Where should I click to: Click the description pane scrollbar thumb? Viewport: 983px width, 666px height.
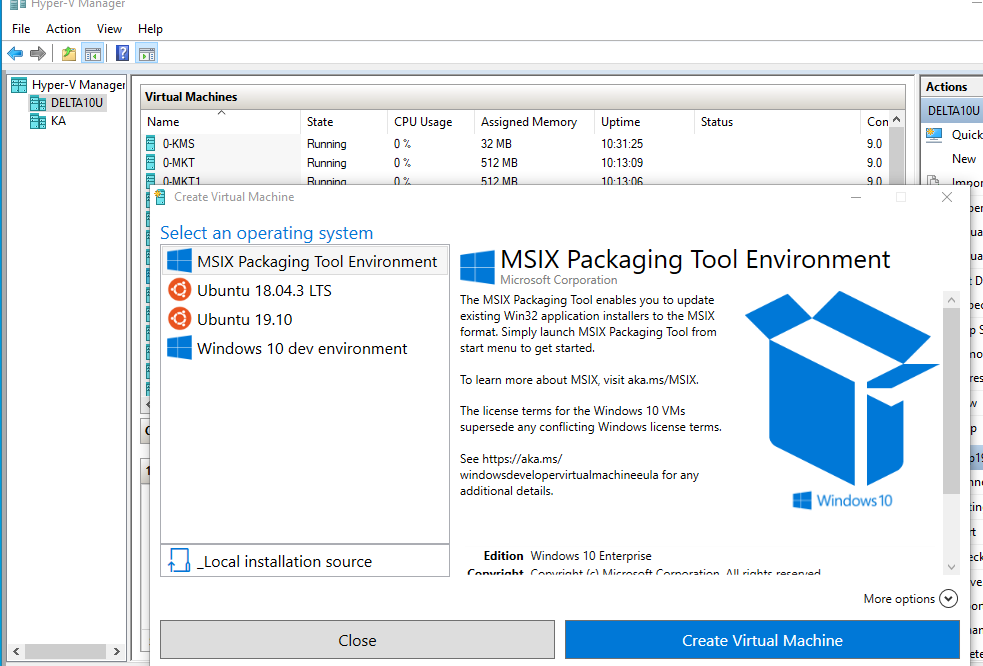tap(951, 400)
